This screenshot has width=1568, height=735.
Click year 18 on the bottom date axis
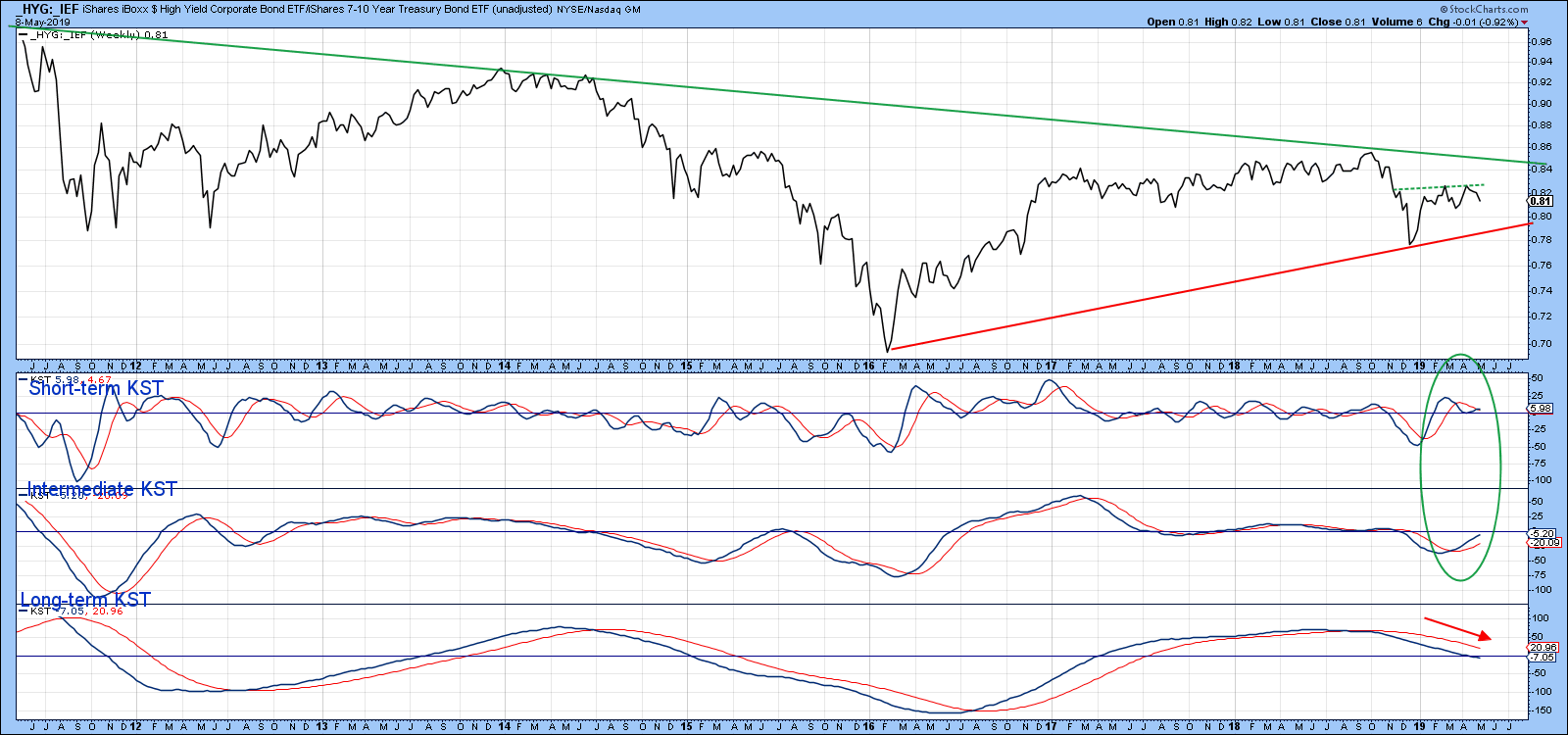click(1234, 727)
